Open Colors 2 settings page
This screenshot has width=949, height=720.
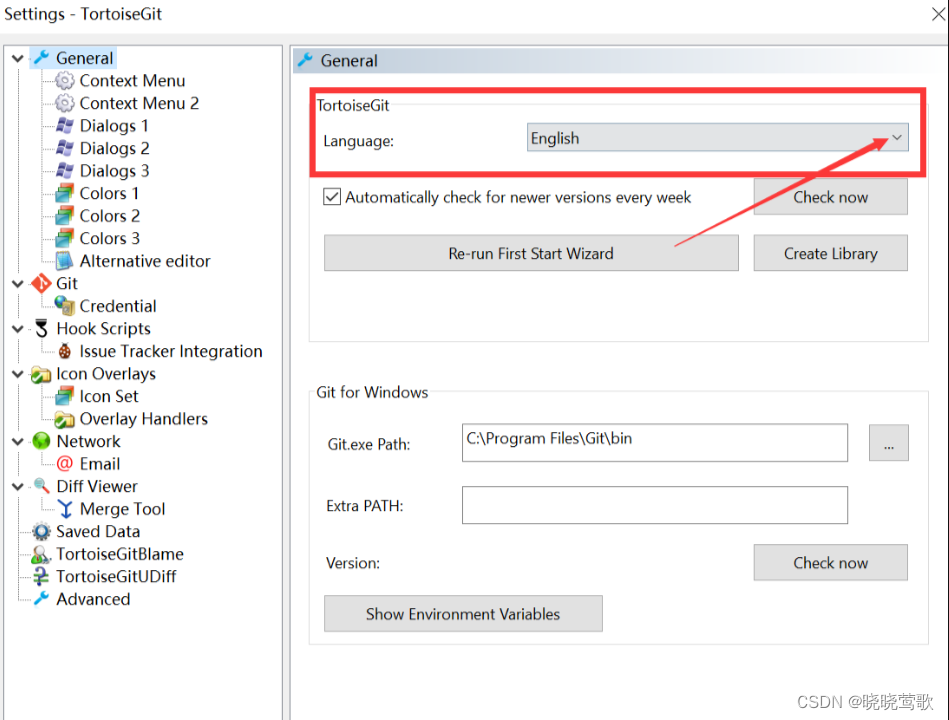point(110,216)
